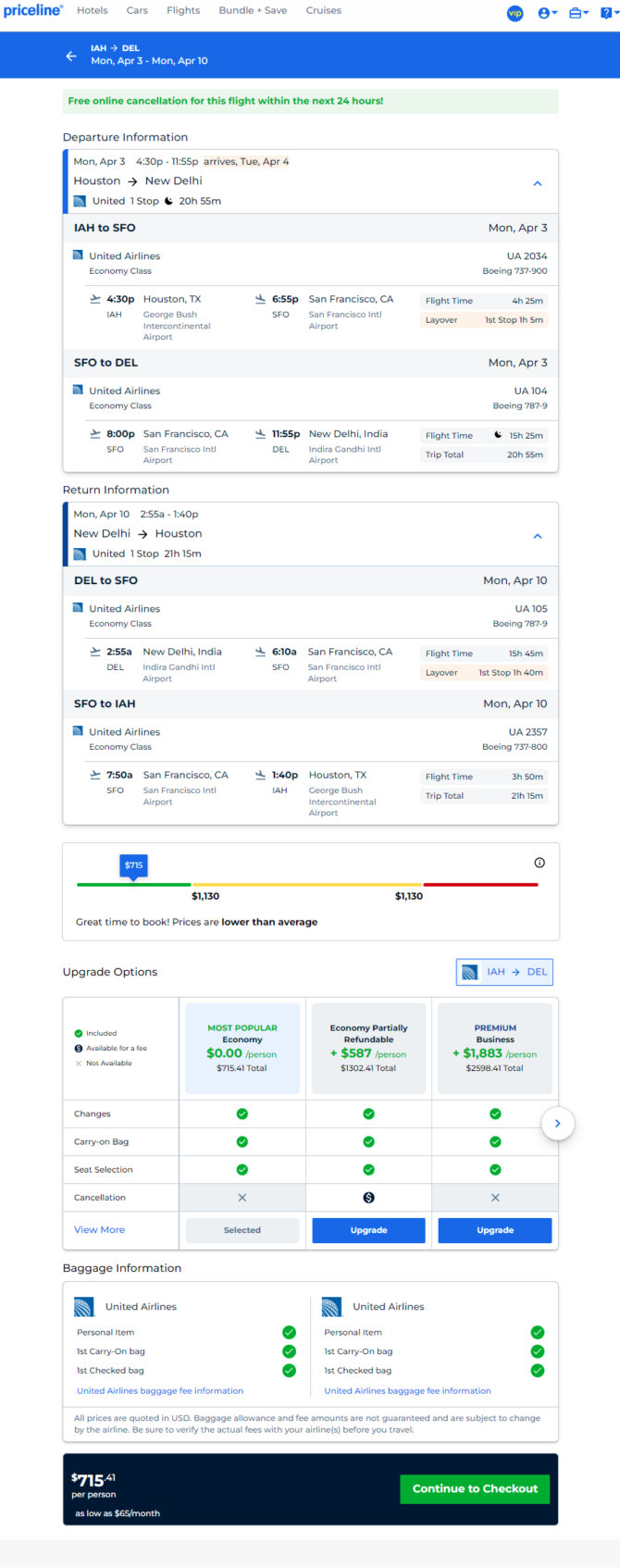Click flight number UA 2034
This screenshot has height=1568, width=620.
(x=527, y=255)
